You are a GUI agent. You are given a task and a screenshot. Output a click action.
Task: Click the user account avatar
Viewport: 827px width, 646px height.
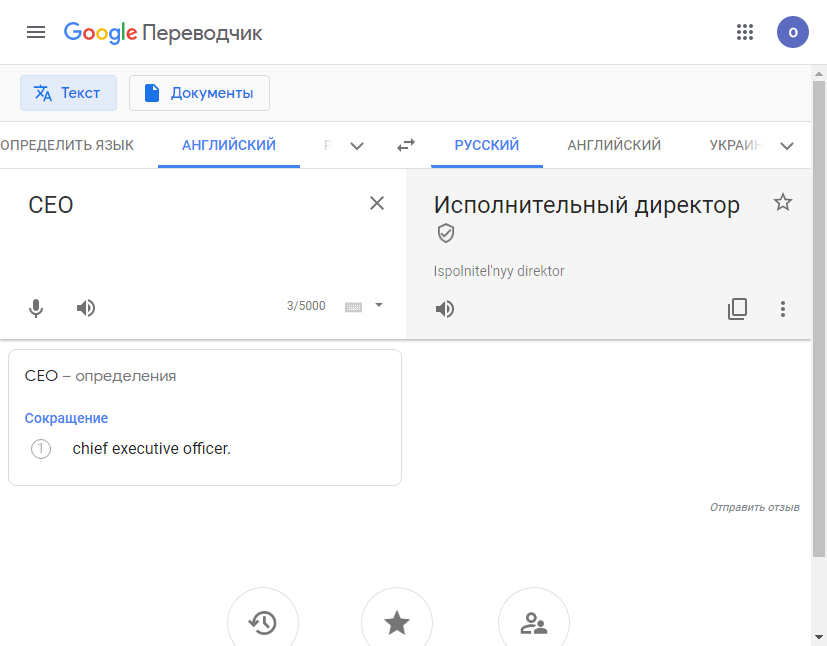pos(792,32)
